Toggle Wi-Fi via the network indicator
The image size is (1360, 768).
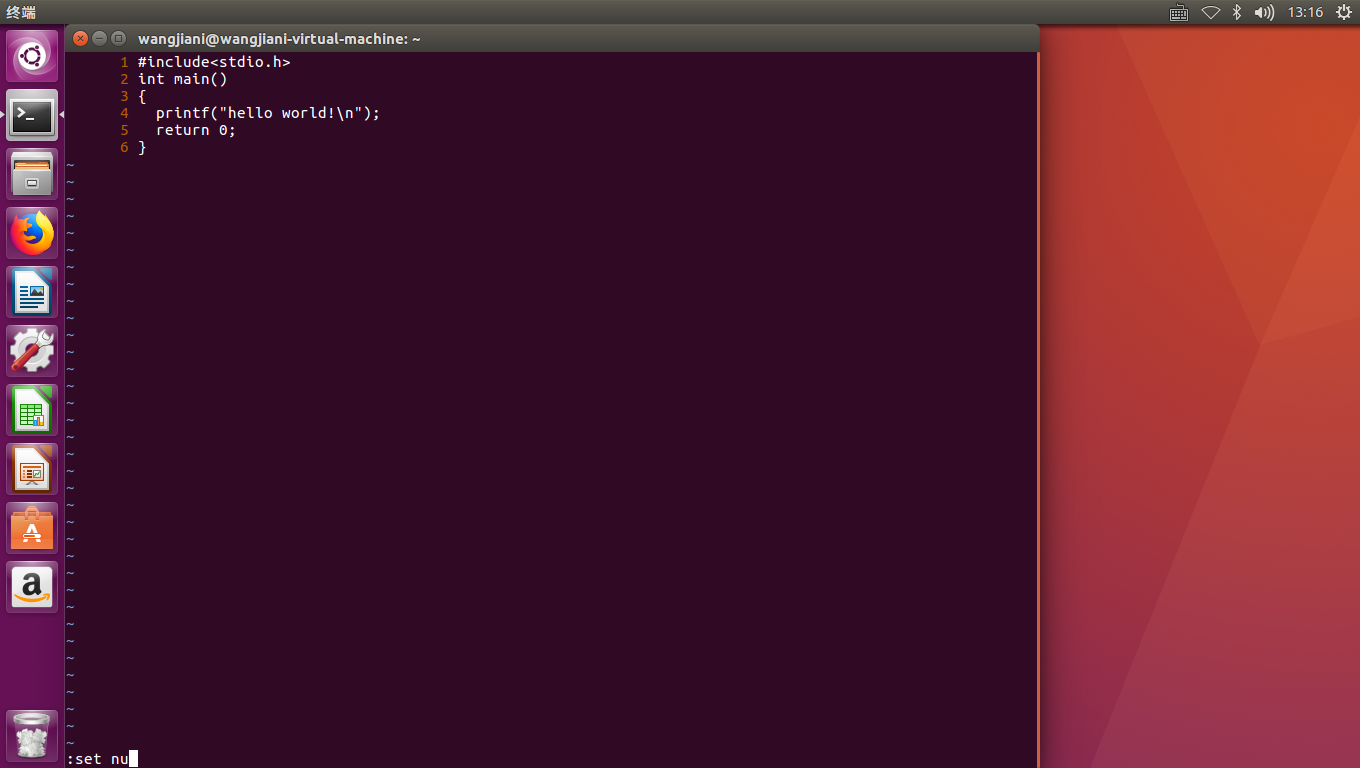[x=1210, y=13]
